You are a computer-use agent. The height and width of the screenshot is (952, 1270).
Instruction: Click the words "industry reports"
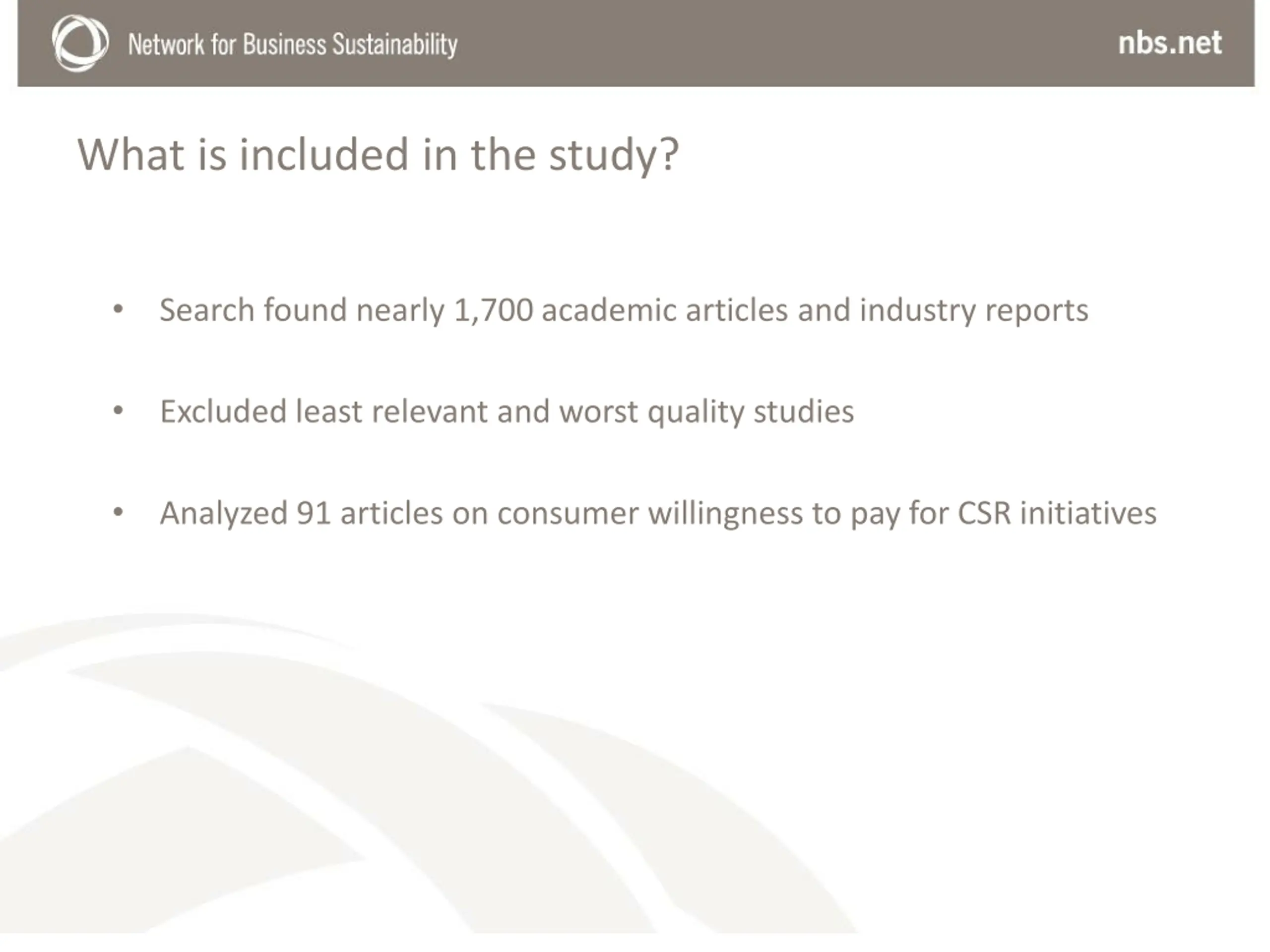(x=974, y=310)
